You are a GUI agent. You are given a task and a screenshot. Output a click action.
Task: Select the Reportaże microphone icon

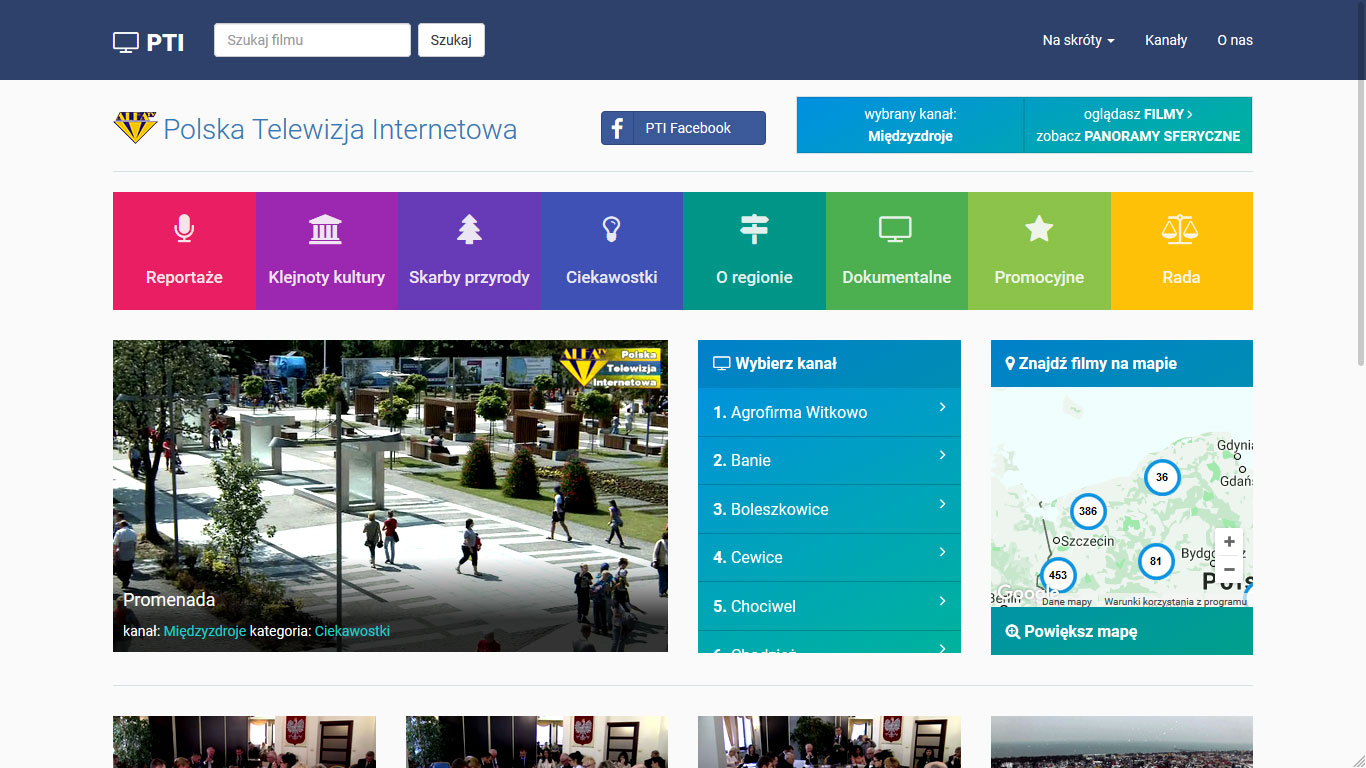pos(184,228)
